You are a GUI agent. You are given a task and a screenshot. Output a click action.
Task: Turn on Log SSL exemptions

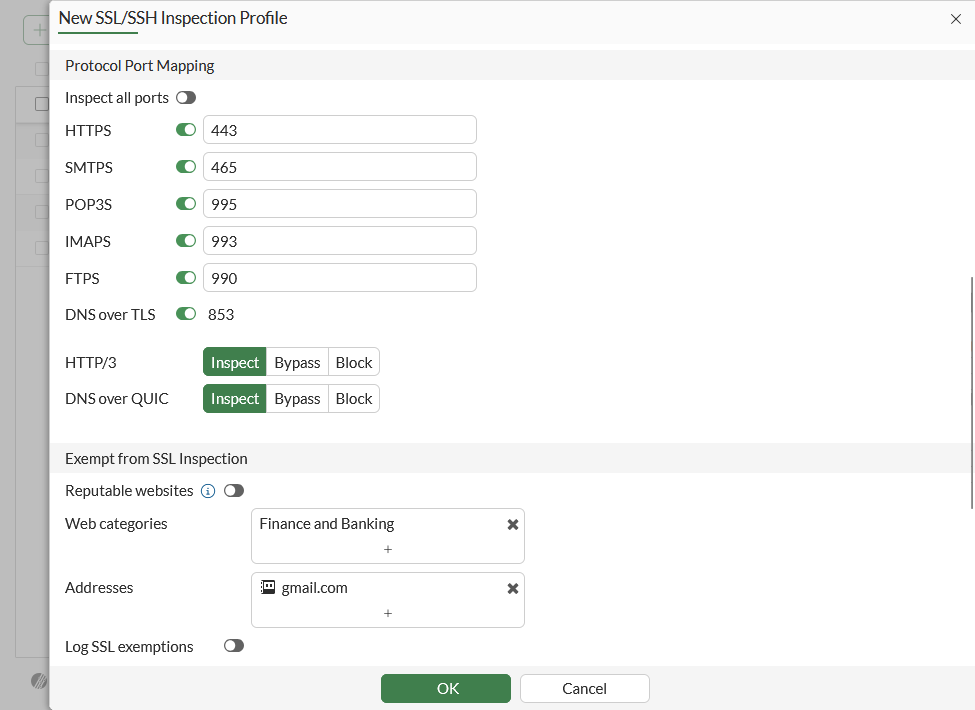click(234, 646)
